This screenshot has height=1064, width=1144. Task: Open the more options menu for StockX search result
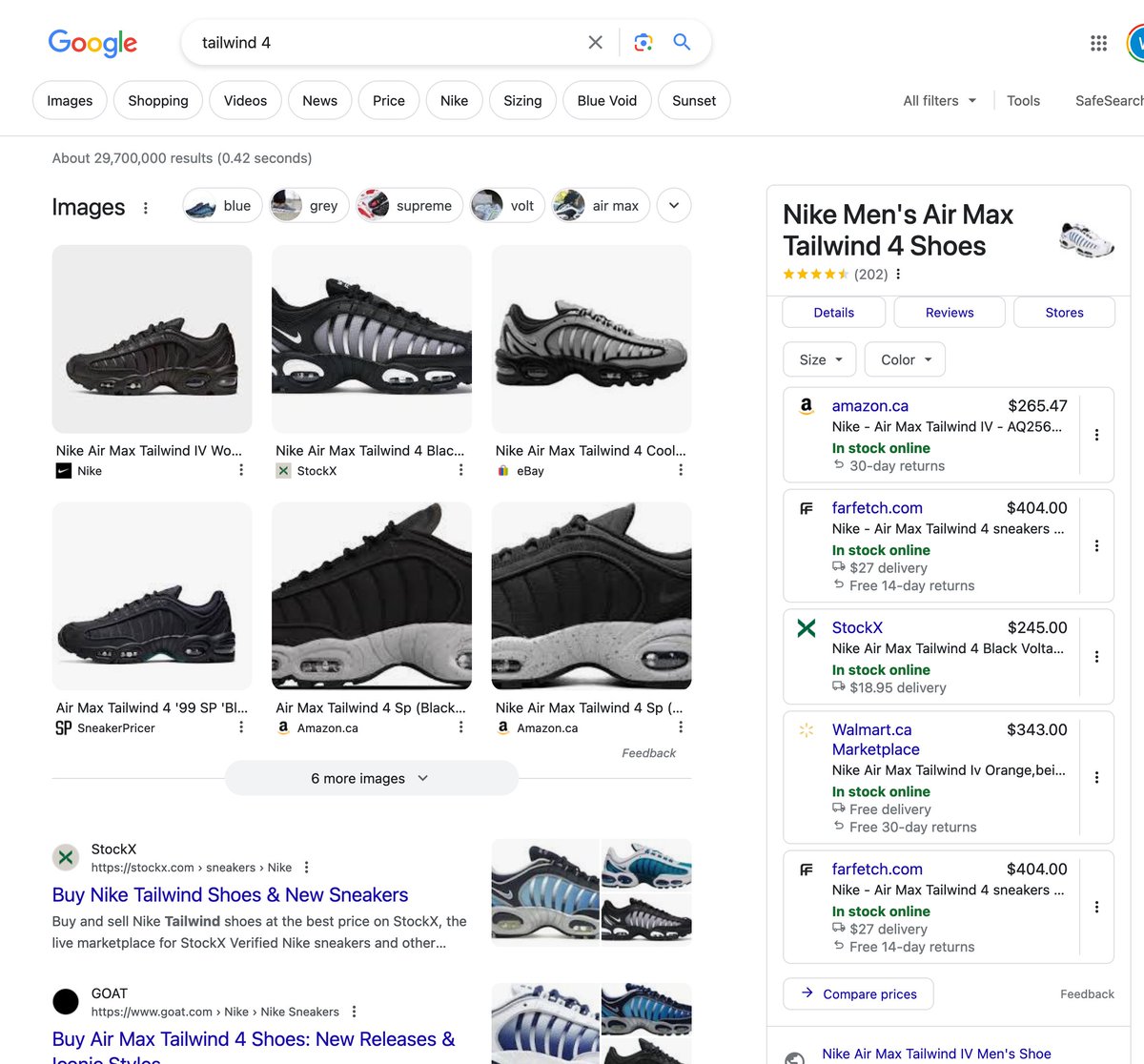(x=306, y=868)
